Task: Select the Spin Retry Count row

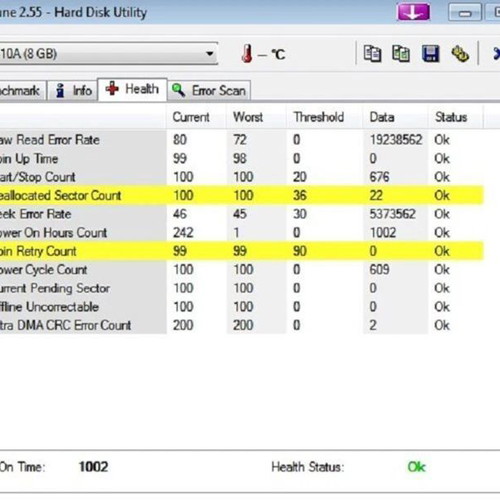Action: click(x=241, y=251)
